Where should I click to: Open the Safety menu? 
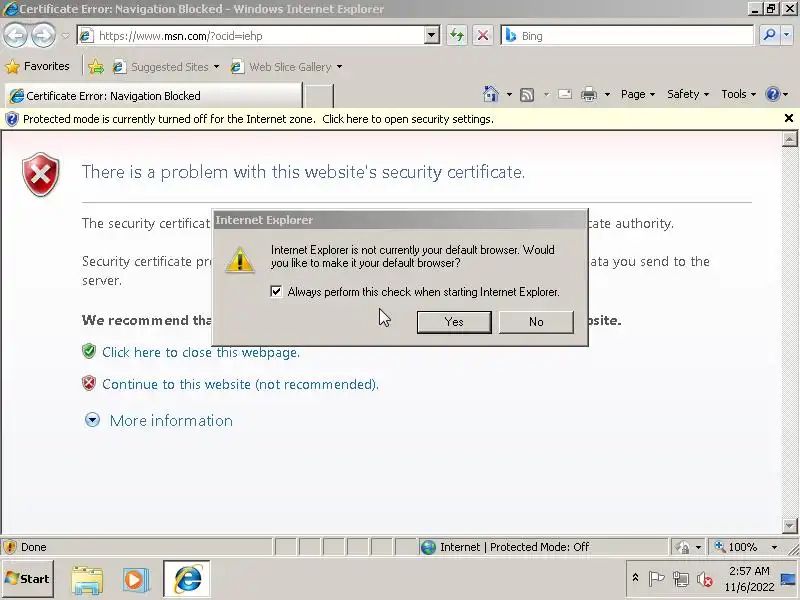(688, 94)
